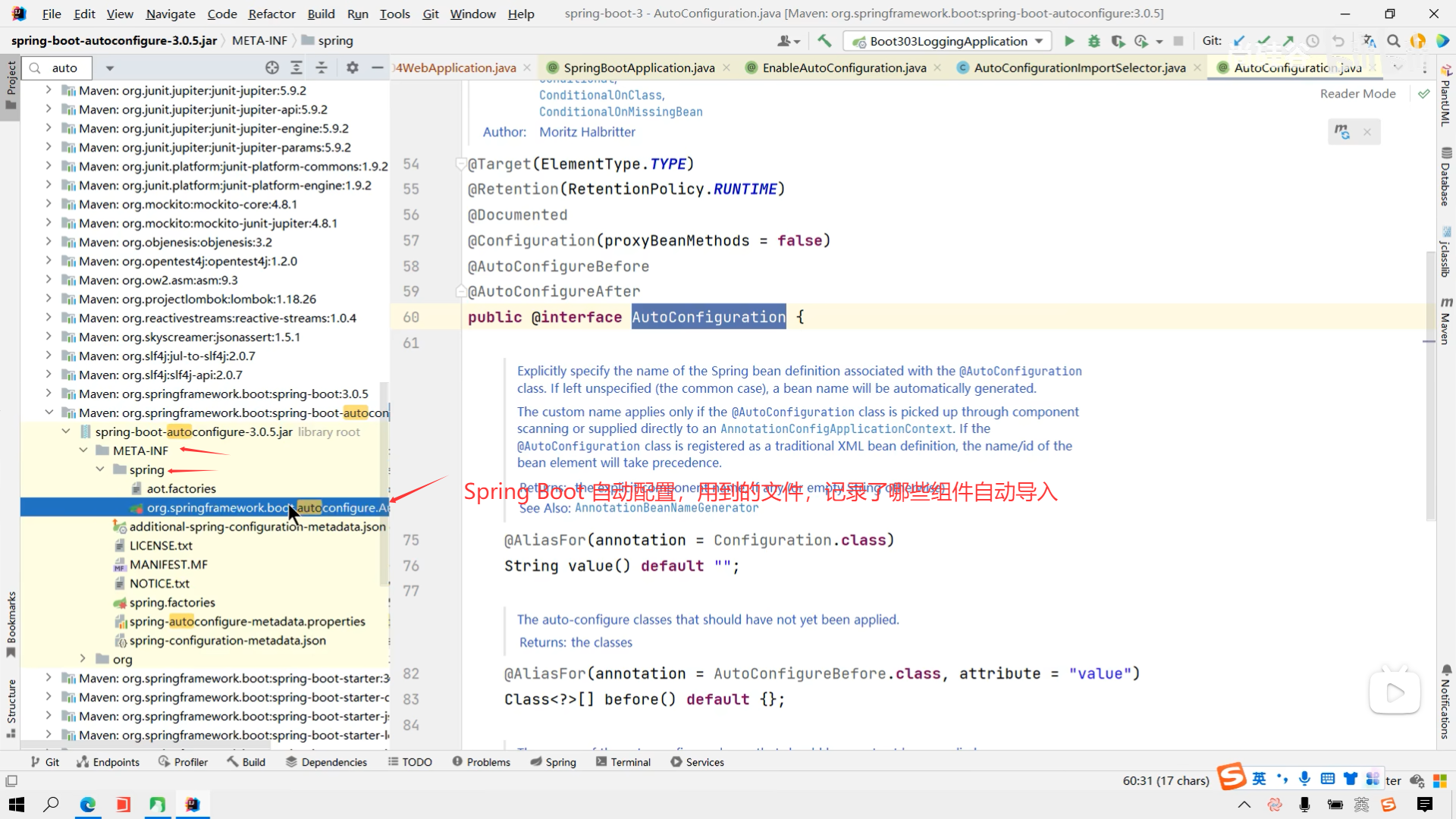Click the Debug bug icon

1094,41
